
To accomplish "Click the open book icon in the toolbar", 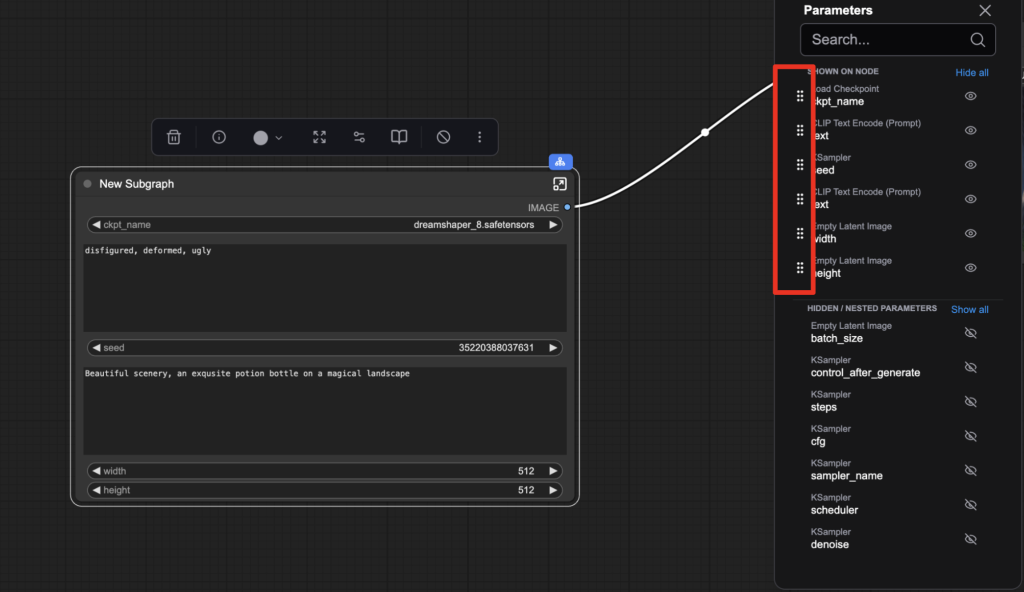I will pyautogui.click(x=399, y=137).
